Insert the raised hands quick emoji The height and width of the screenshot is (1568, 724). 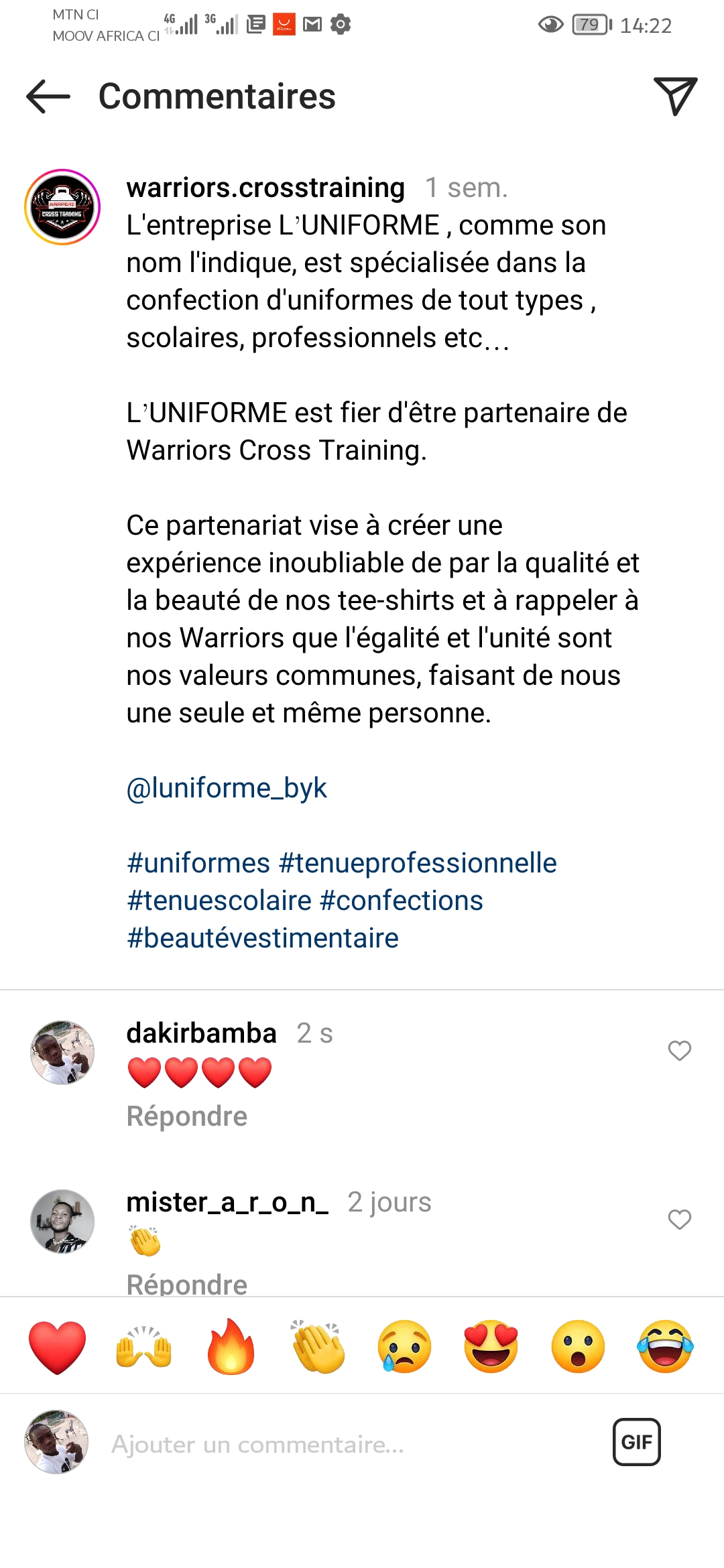[144, 1347]
